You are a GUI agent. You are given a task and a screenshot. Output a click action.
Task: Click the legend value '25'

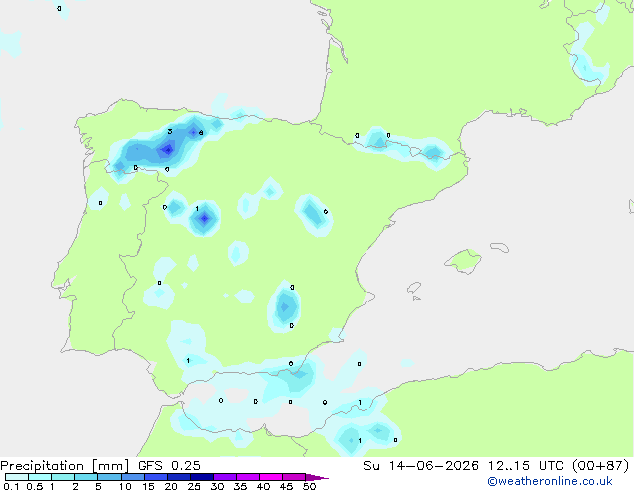pos(194,486)
